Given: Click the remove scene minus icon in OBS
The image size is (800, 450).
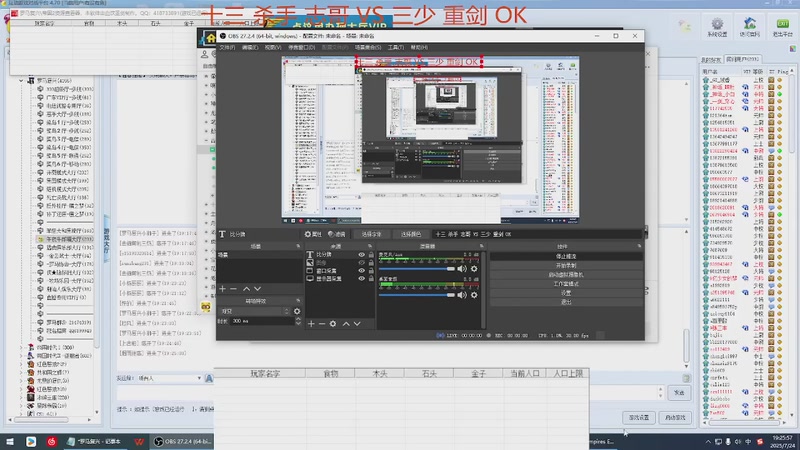Looking at the screenshot, I should click(234, 289).
